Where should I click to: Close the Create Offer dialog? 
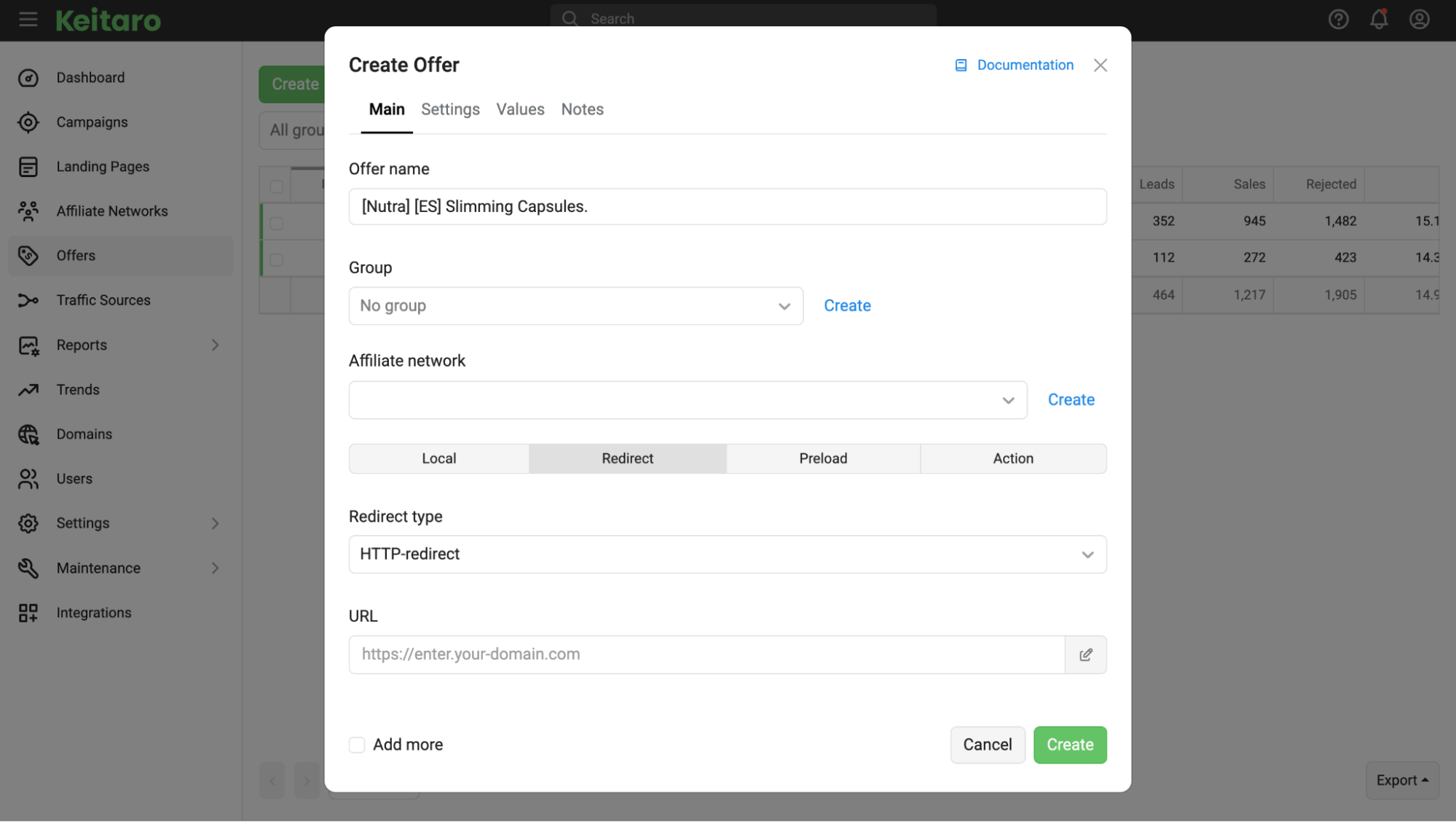(x=1100, y=66)
